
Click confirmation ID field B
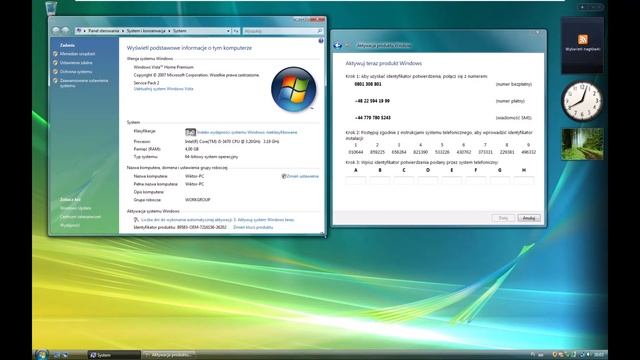(380, 180)
